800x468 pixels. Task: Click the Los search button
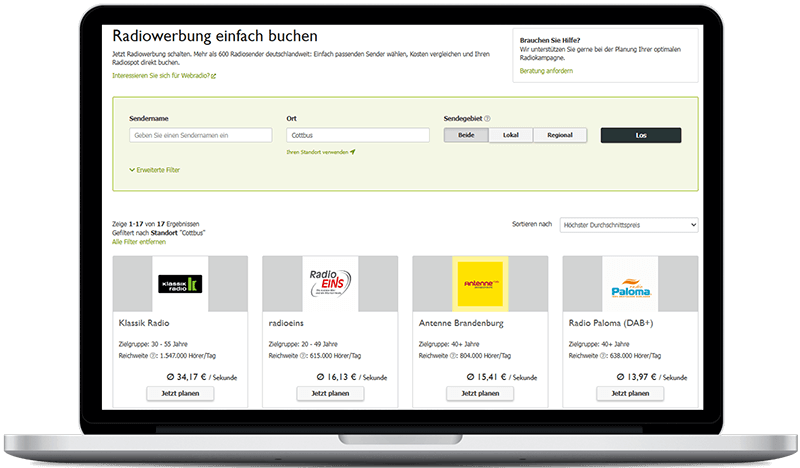(x=641, y=135)
